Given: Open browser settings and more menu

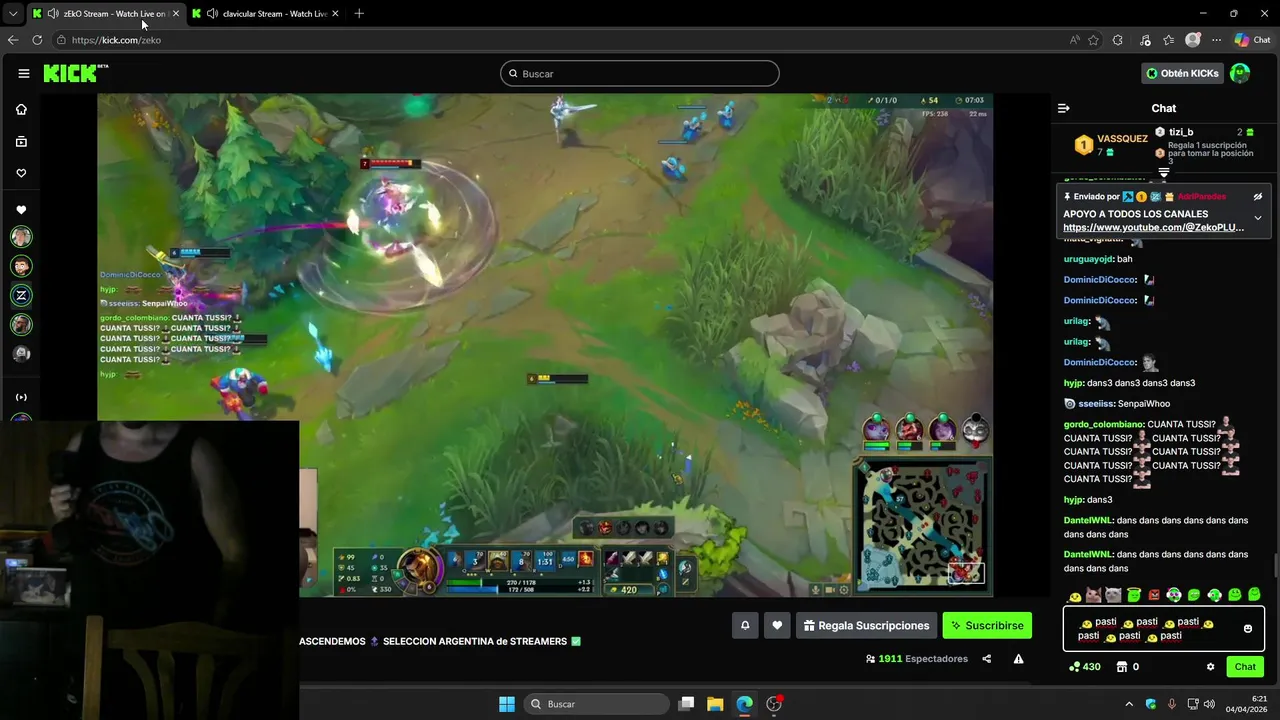Looking at the screenshot, I should 1216,40.
